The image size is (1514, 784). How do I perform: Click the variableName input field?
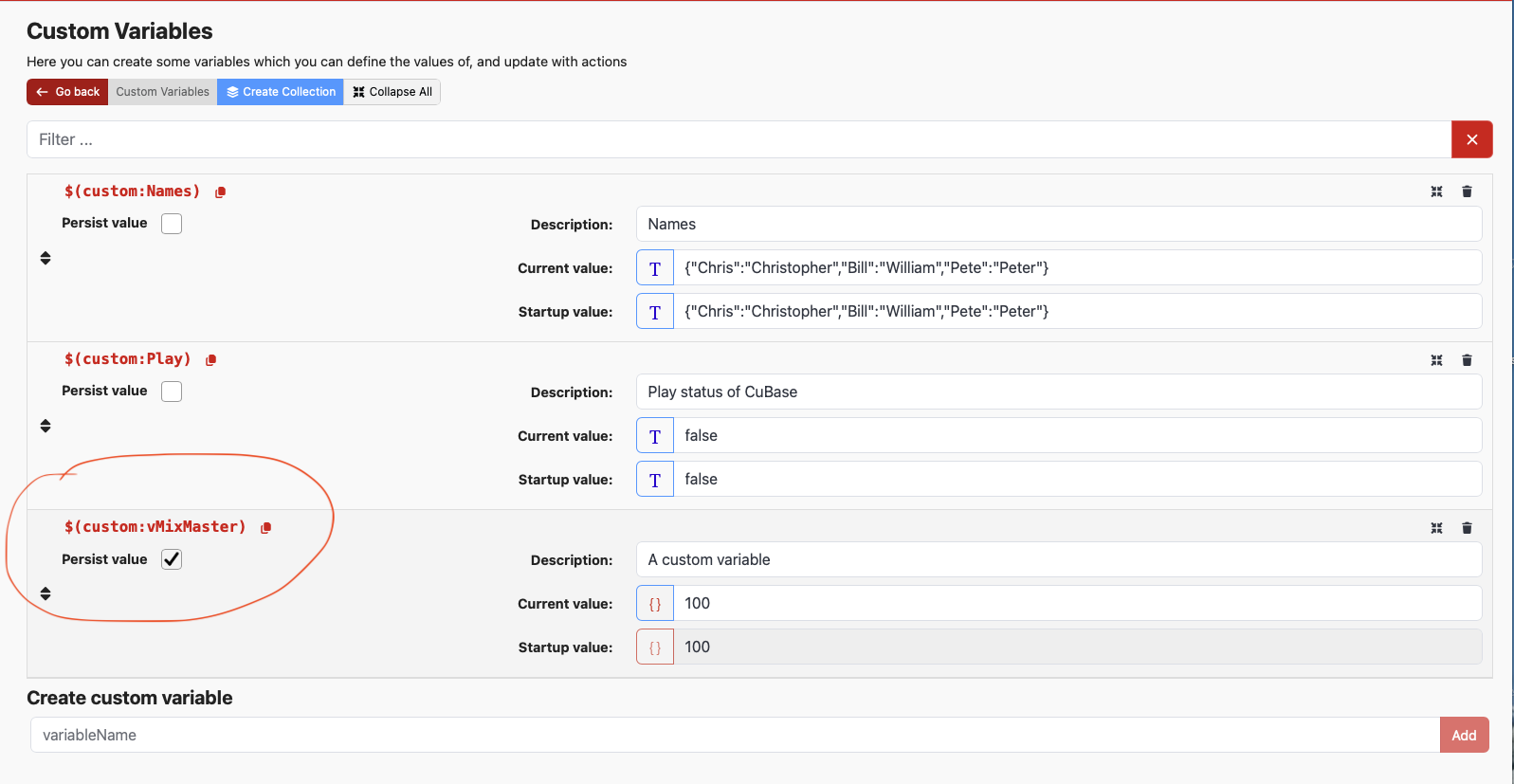[735, 735]
